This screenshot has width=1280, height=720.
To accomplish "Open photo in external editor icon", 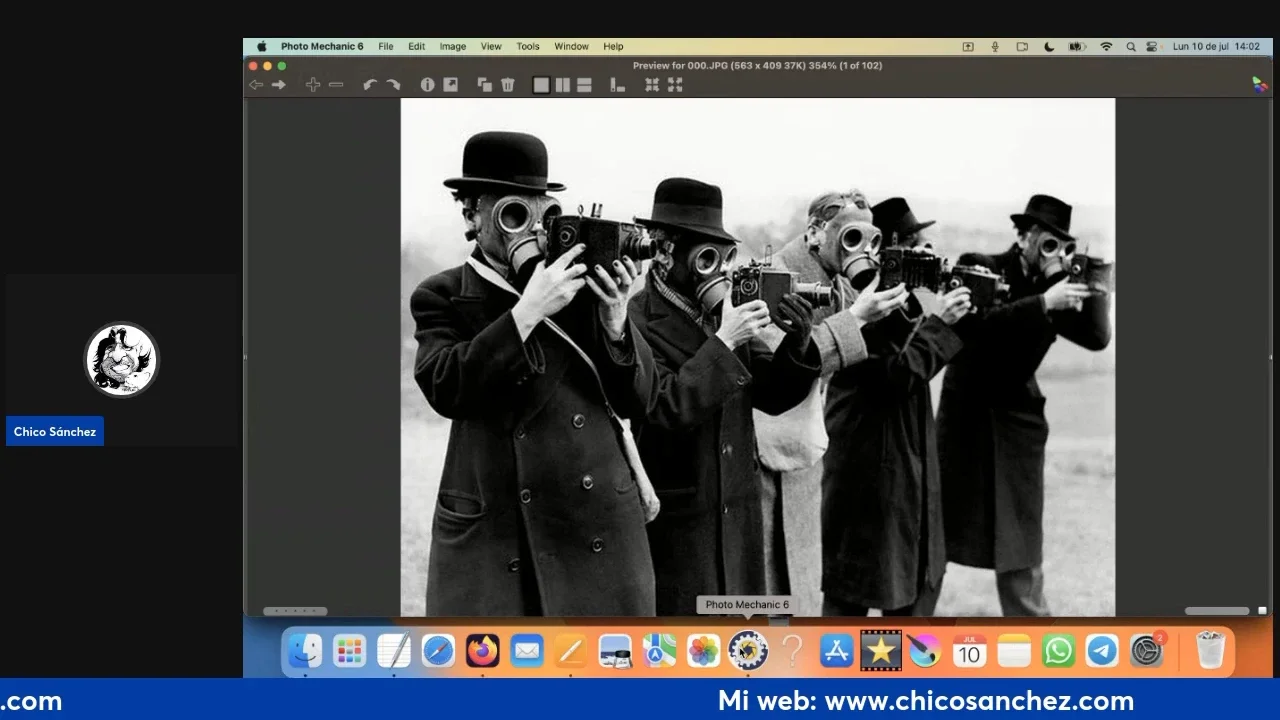I will coord(451,85).
